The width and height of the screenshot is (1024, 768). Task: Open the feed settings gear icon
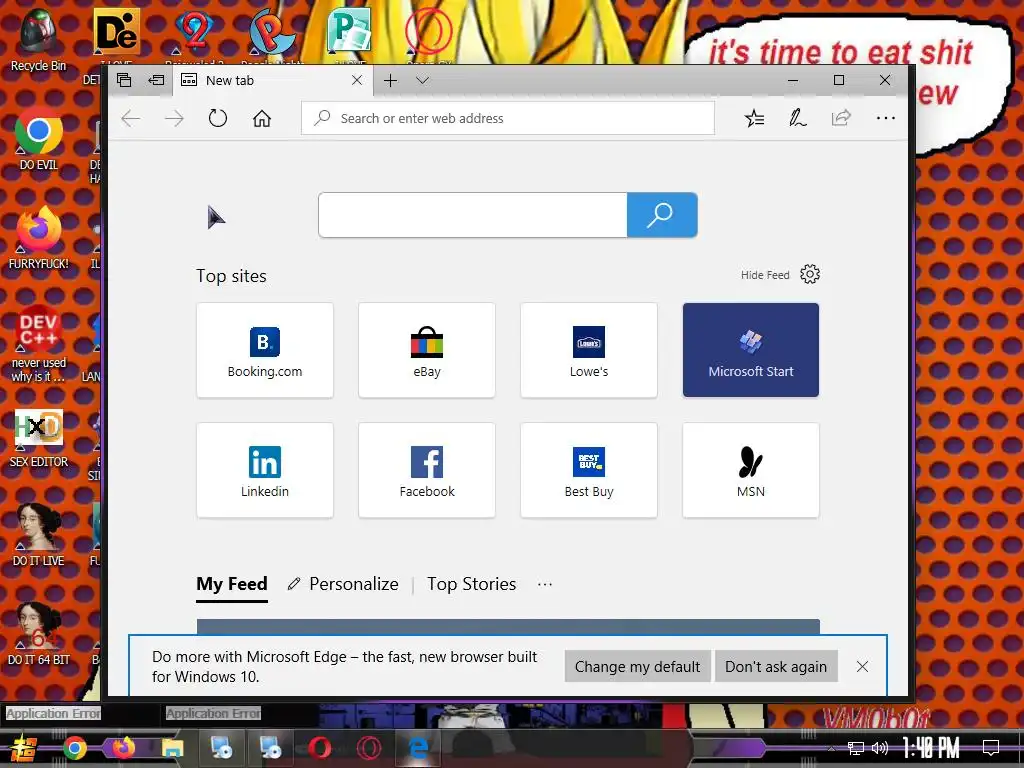[810, 274]
